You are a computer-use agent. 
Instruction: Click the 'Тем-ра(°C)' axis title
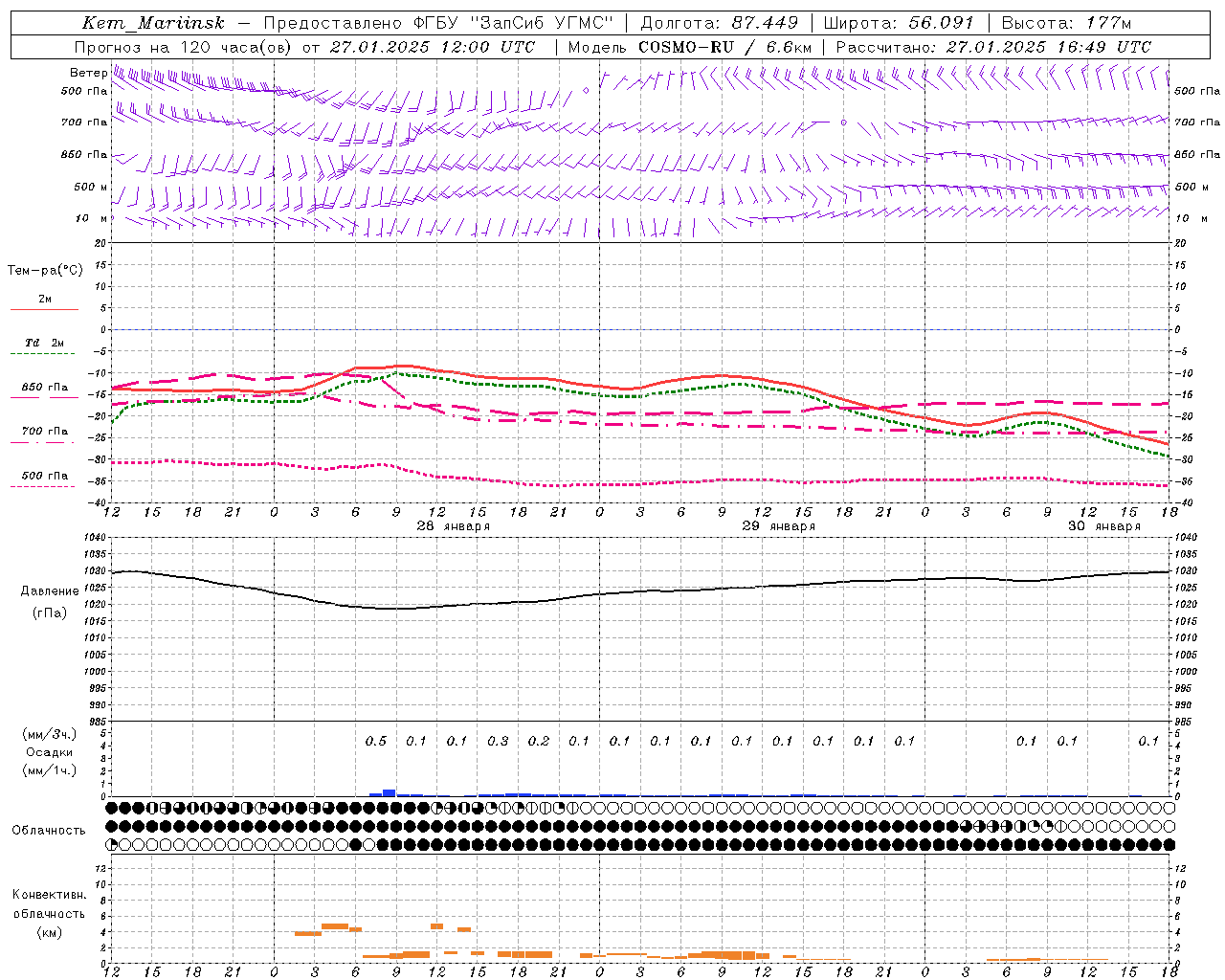(45, 271)
